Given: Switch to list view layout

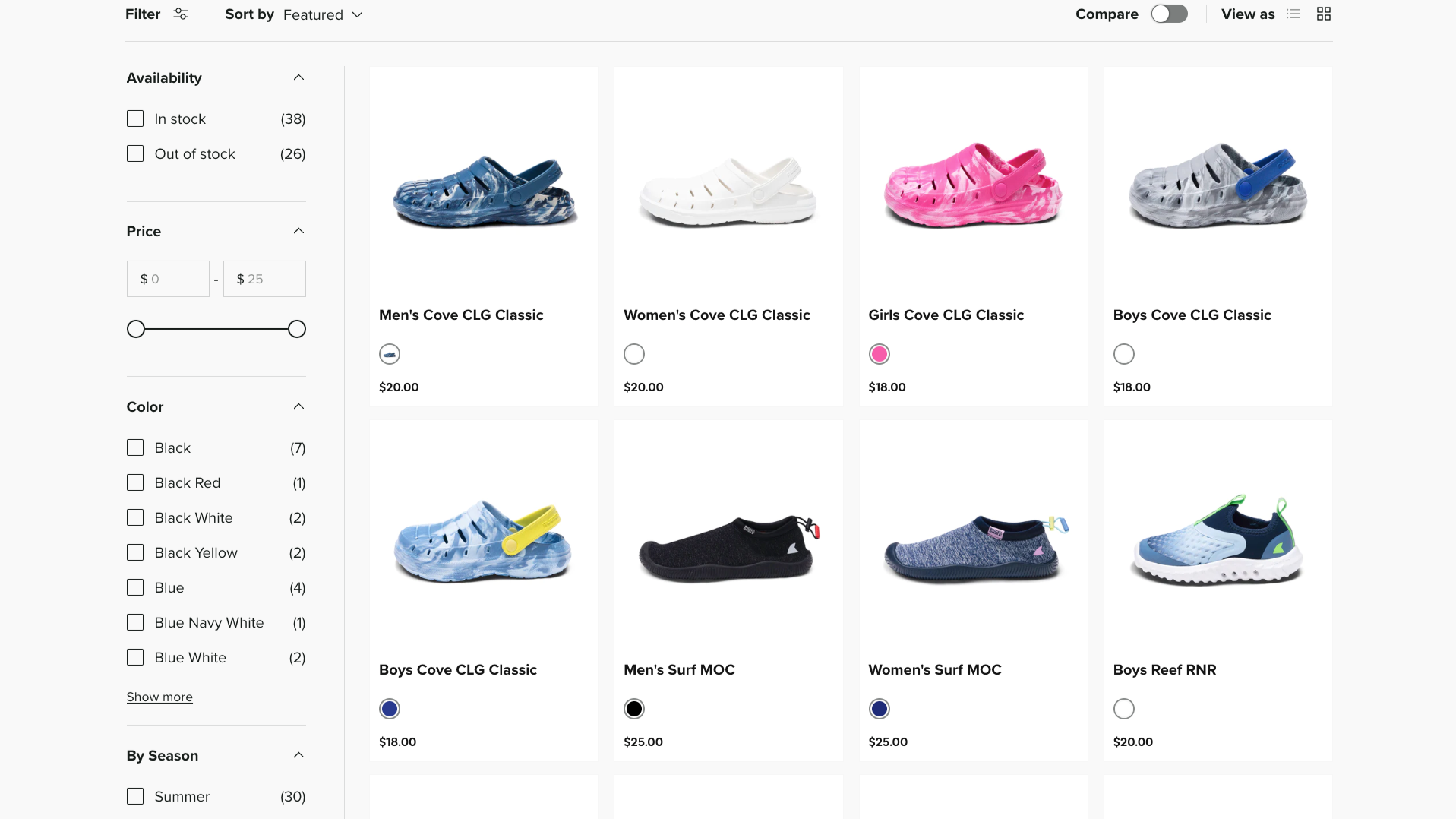Looking at the screenshot, I should coord(1293,14).
